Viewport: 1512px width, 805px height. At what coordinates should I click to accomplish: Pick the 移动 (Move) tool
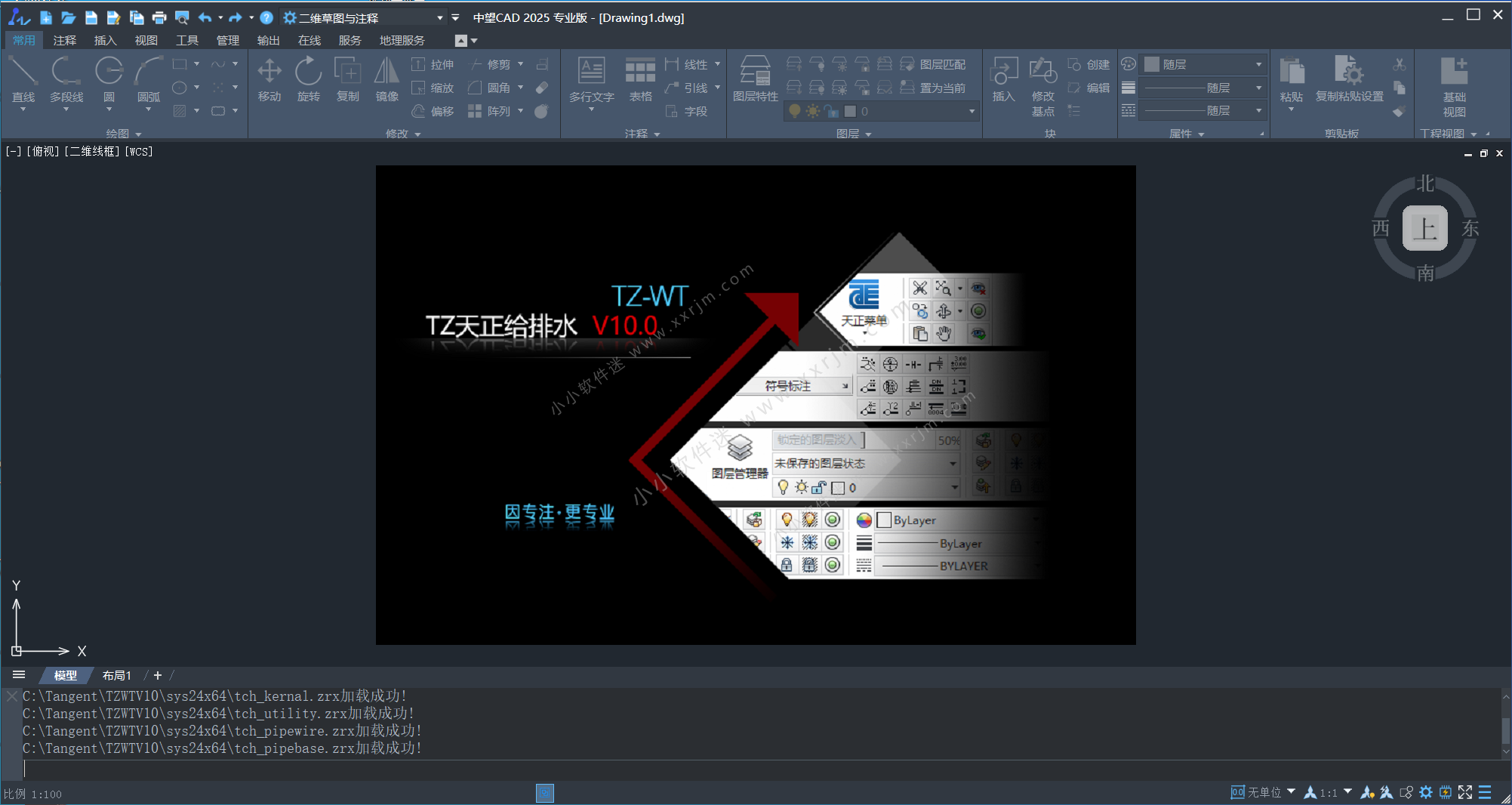tap(269, 79)
